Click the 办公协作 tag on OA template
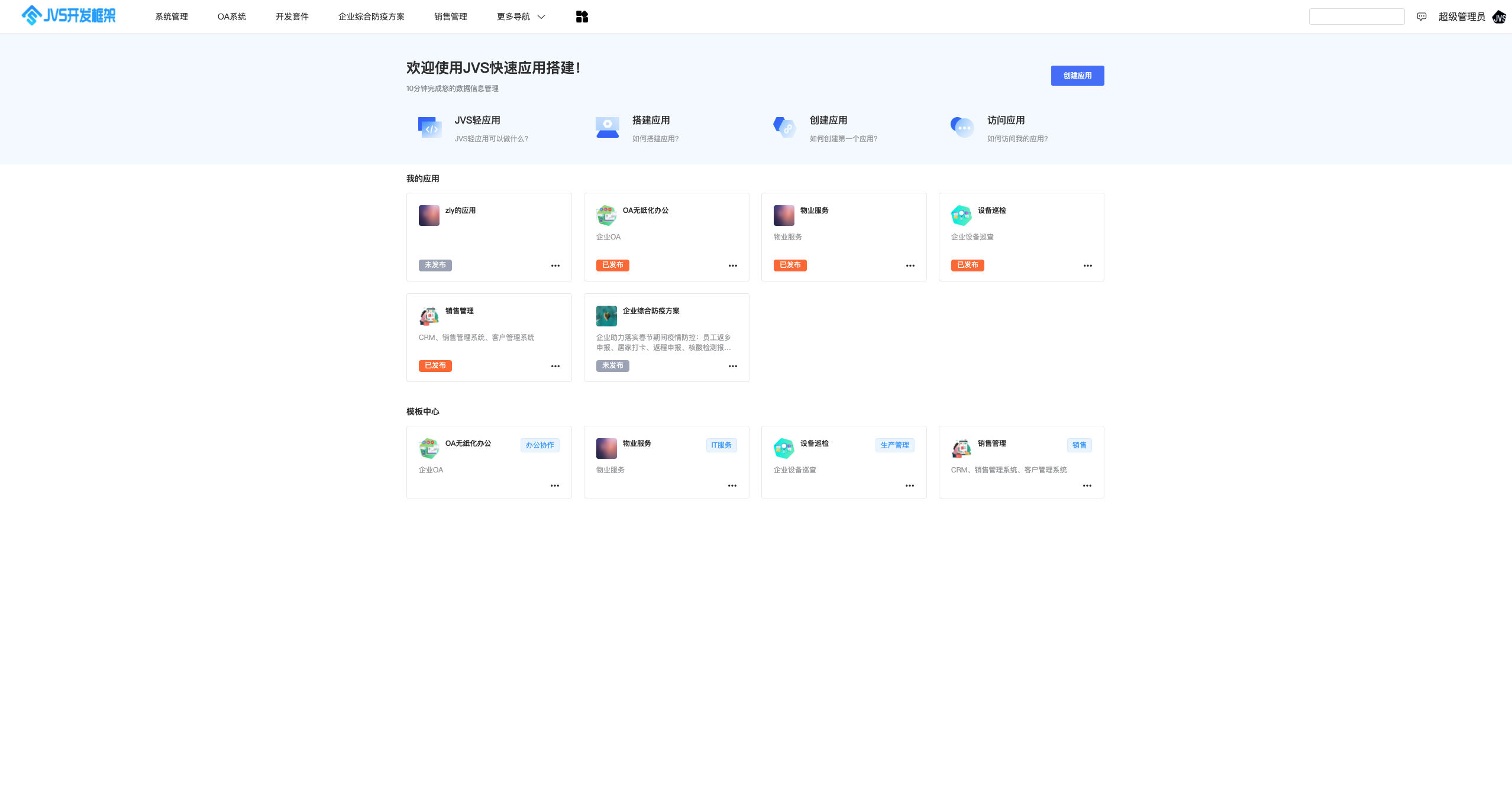 click(x=539, y=445)
